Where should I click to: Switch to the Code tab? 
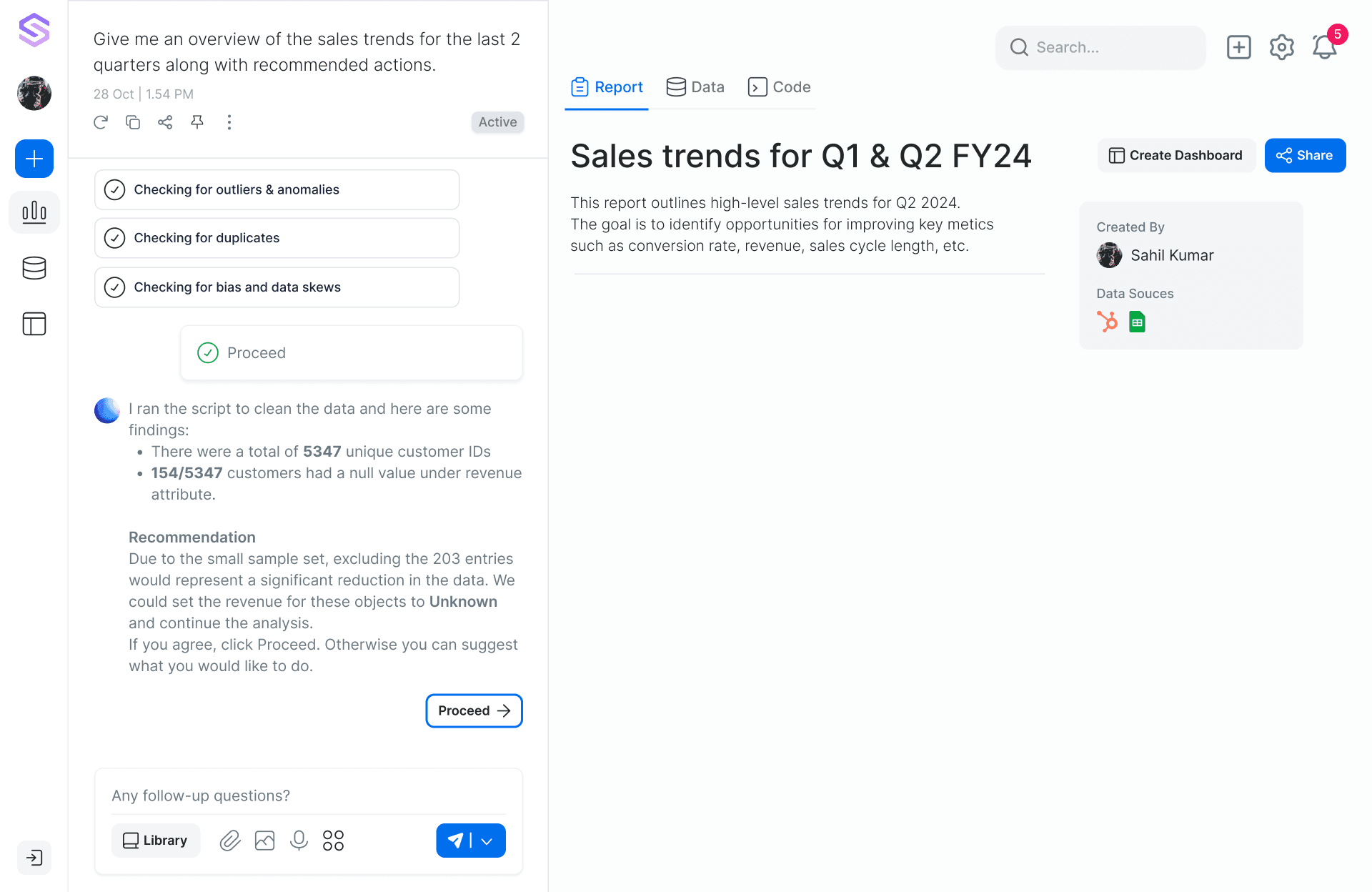coord(779,87)
